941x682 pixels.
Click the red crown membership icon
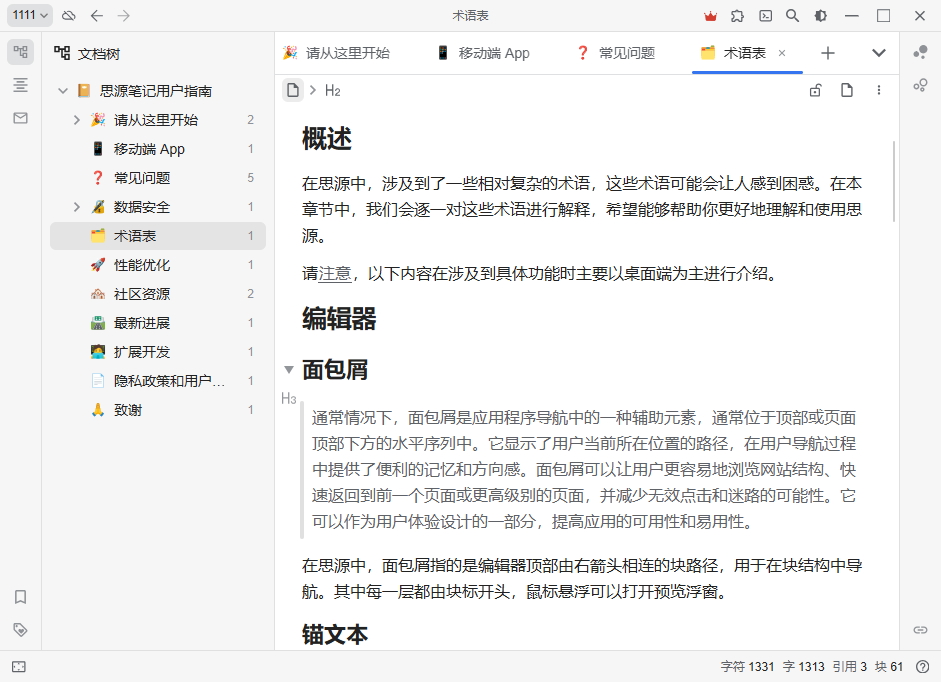pyautogui.click(x=711, y=16)
